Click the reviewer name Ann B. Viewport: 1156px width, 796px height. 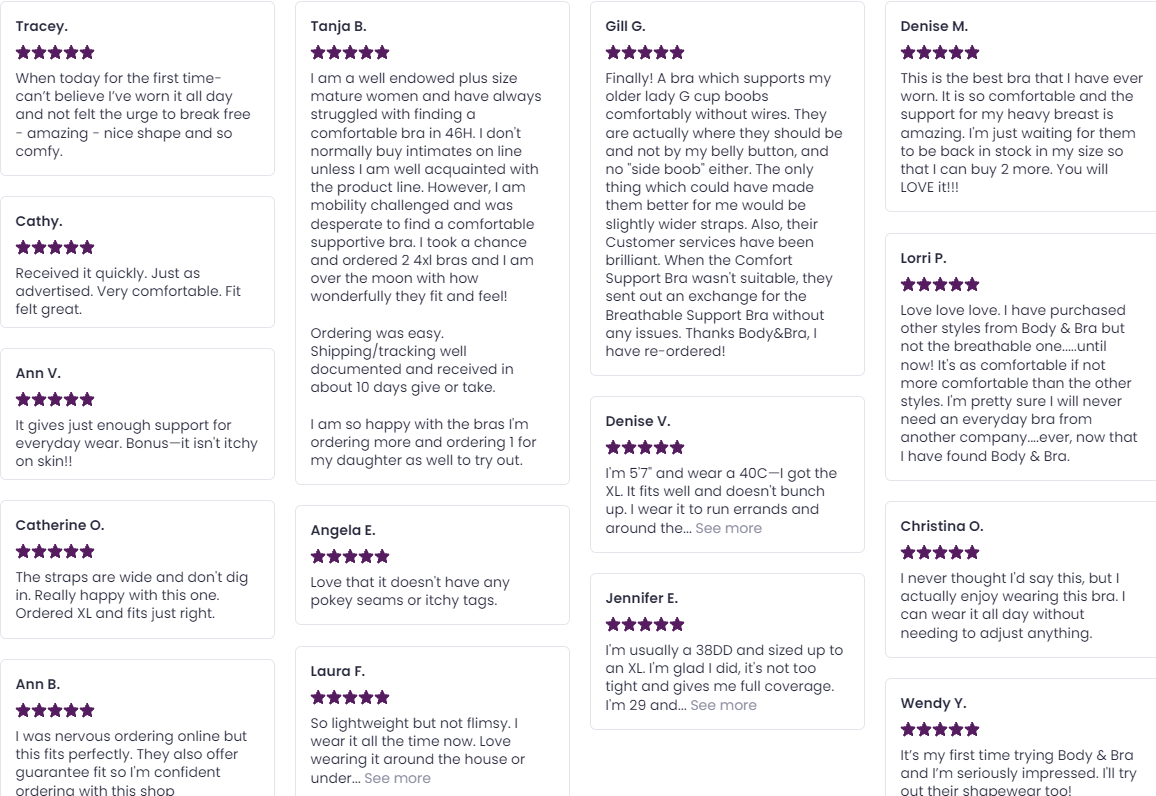coord(38,684)
